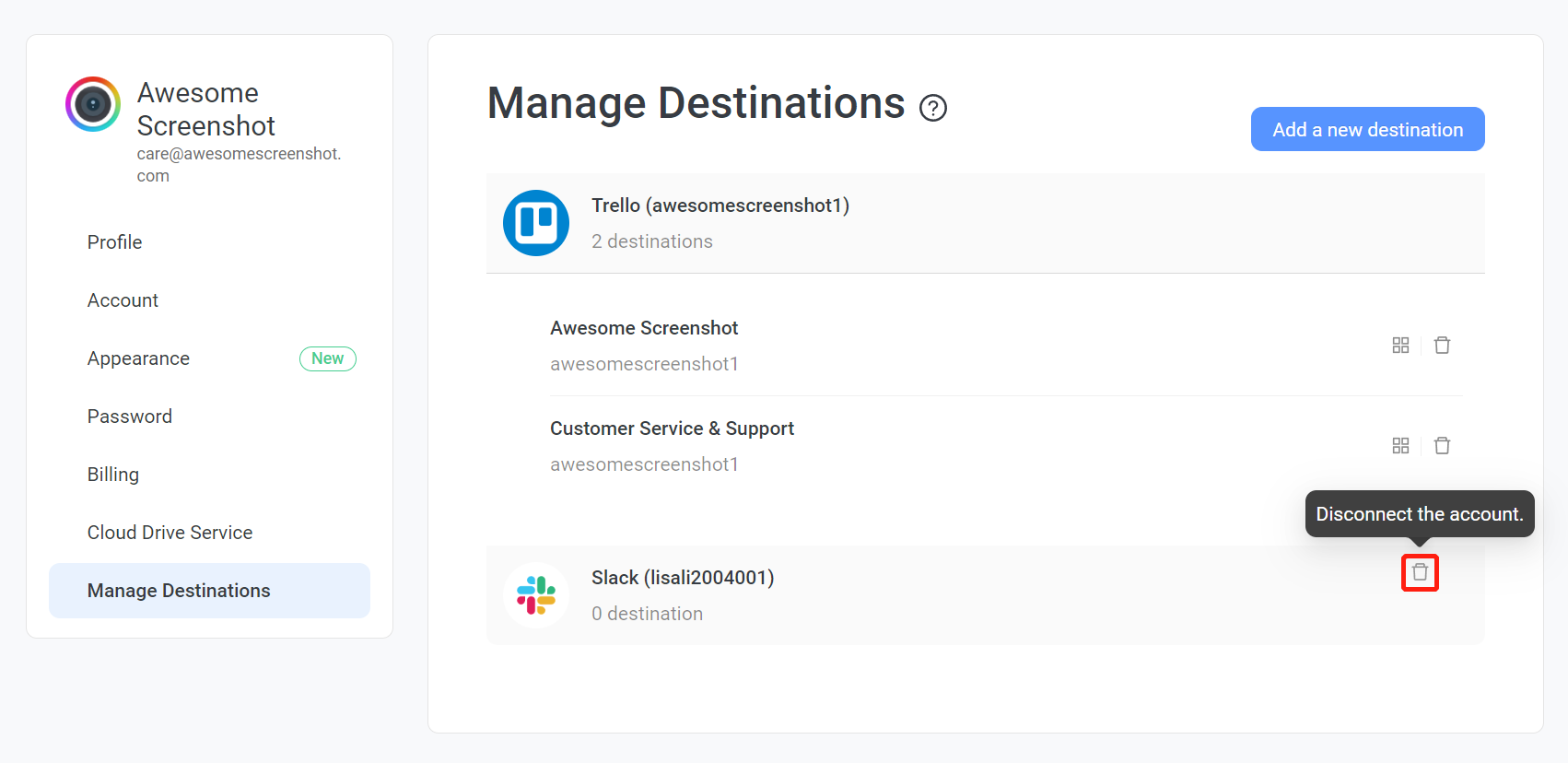The height and width of the screenshot is (763, 1568).
Task: Select Manage Destinations in the sidebar
Action: (209, 591)
